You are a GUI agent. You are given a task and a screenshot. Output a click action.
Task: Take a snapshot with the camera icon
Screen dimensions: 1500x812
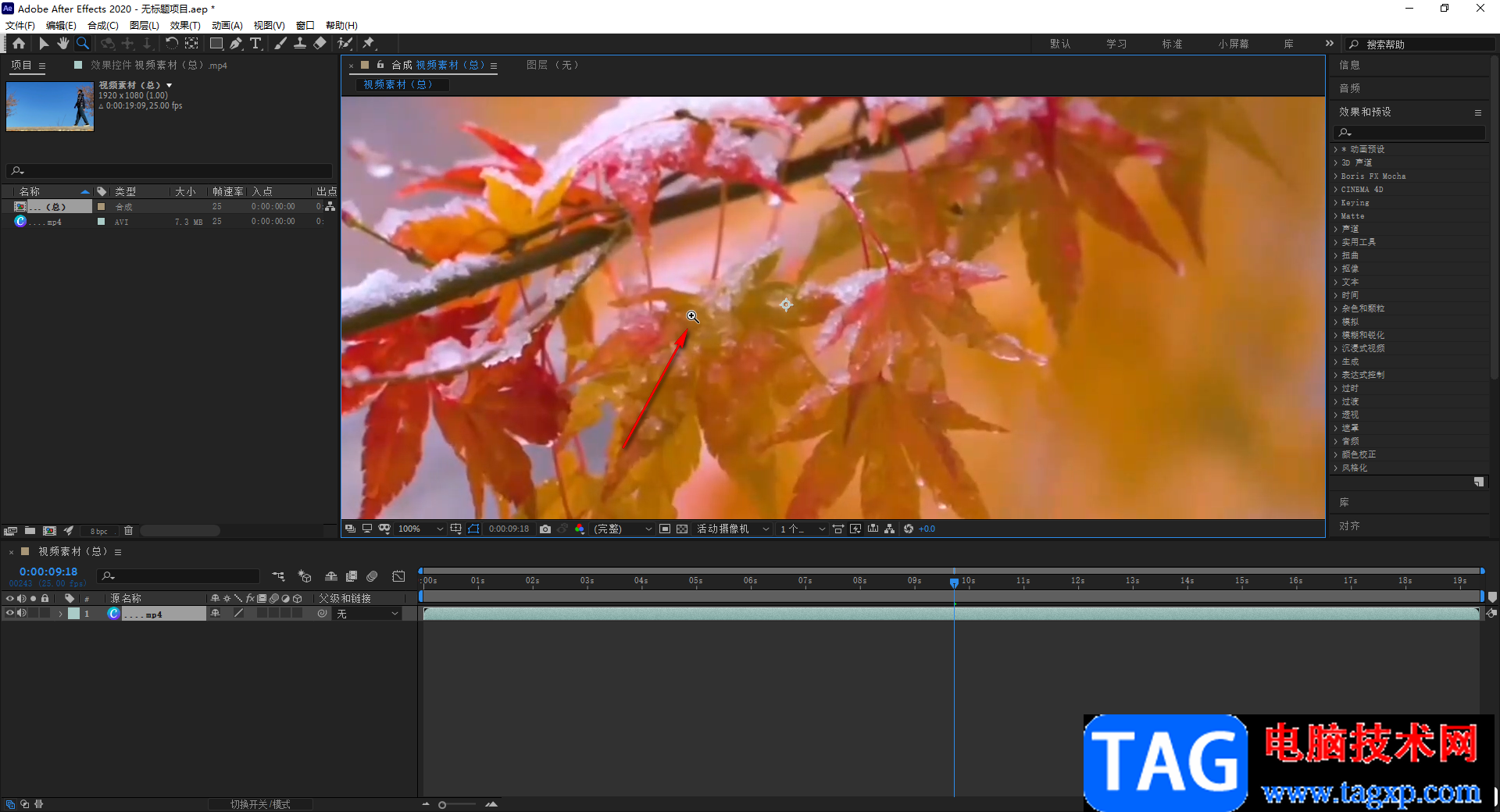pyautogui.click(x=545, y=529)
